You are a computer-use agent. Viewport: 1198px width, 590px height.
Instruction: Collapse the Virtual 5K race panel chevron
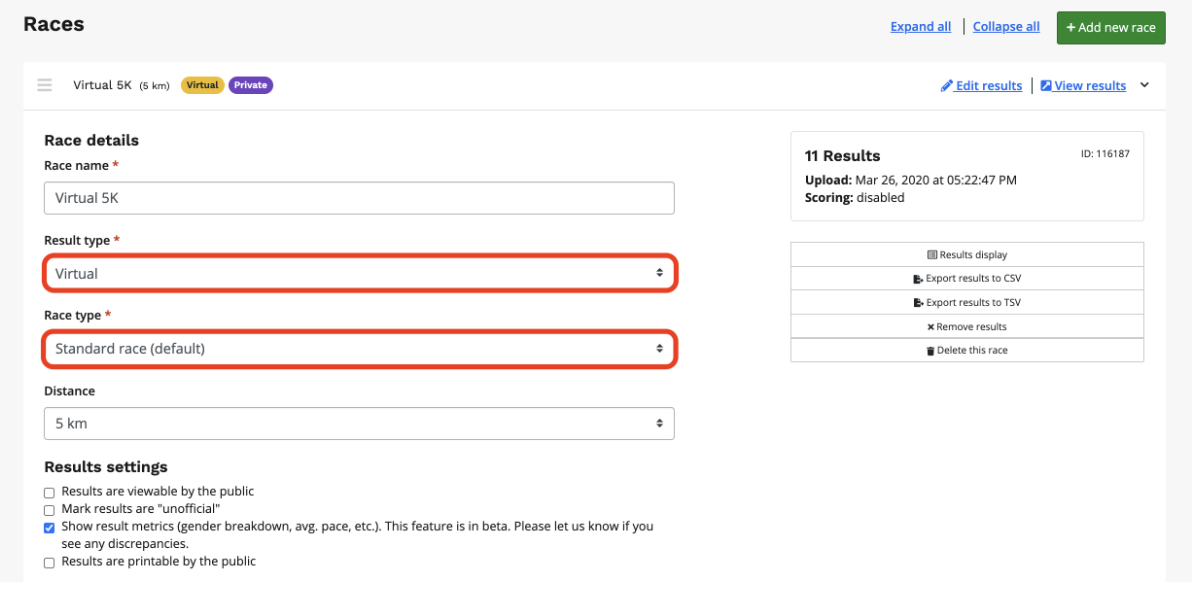click(1145, 85)
